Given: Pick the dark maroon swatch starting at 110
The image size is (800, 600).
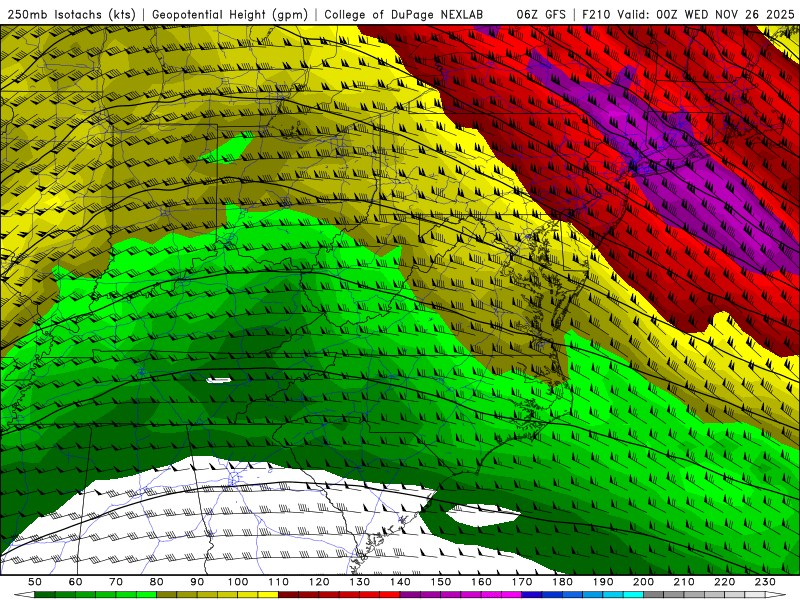Looking at the screenshot, I should coord(288,595).
